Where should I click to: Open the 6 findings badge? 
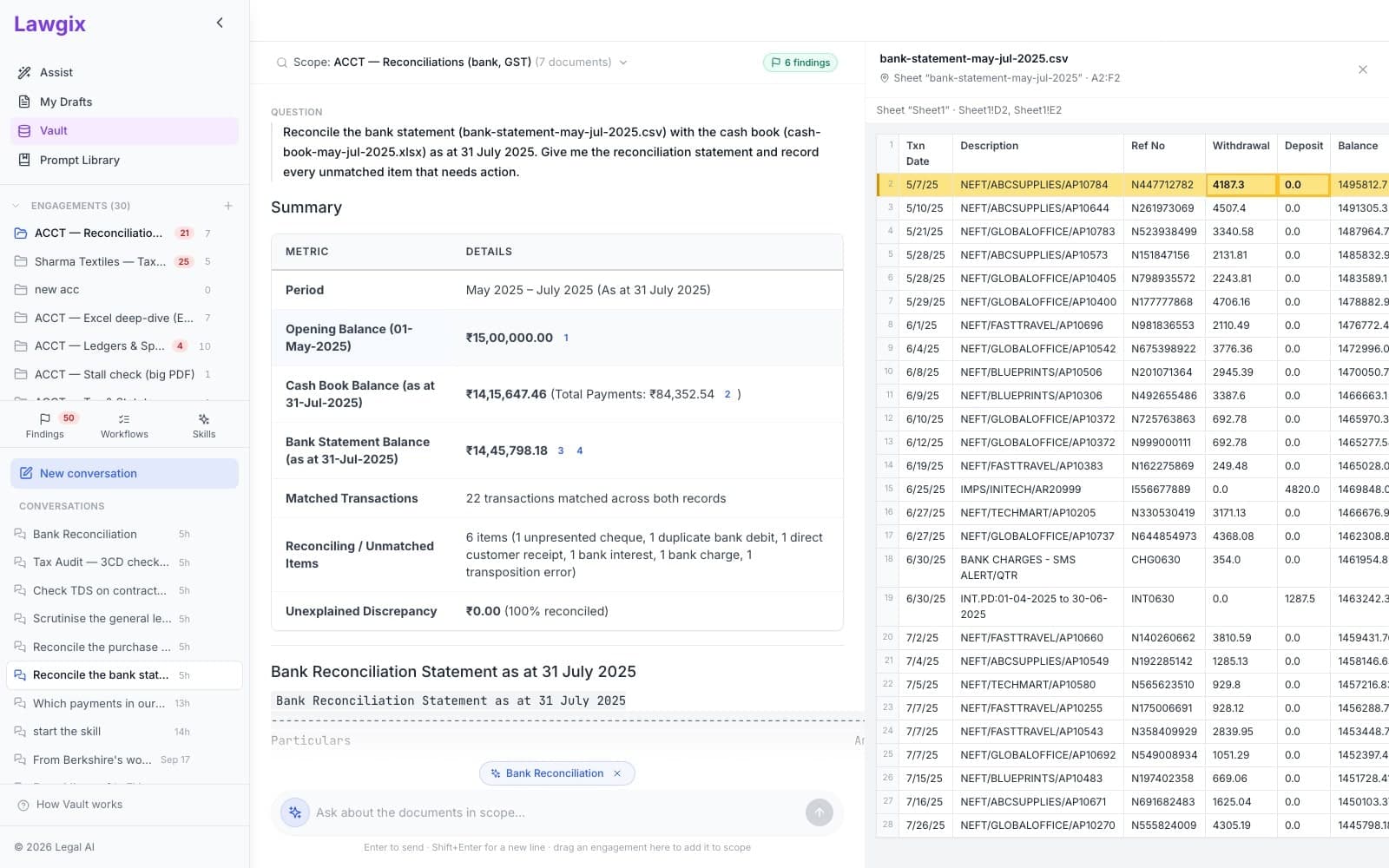click(x=800, y=62)
